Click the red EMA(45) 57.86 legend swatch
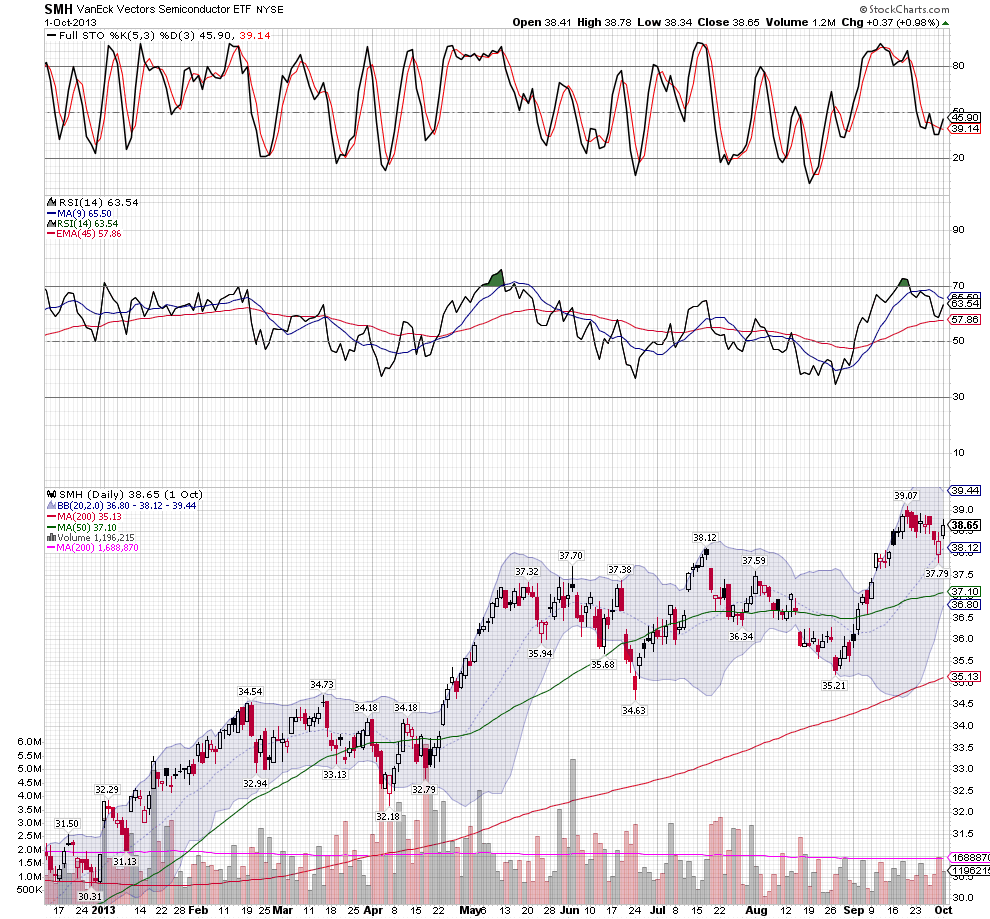 (x=50, y=234)
